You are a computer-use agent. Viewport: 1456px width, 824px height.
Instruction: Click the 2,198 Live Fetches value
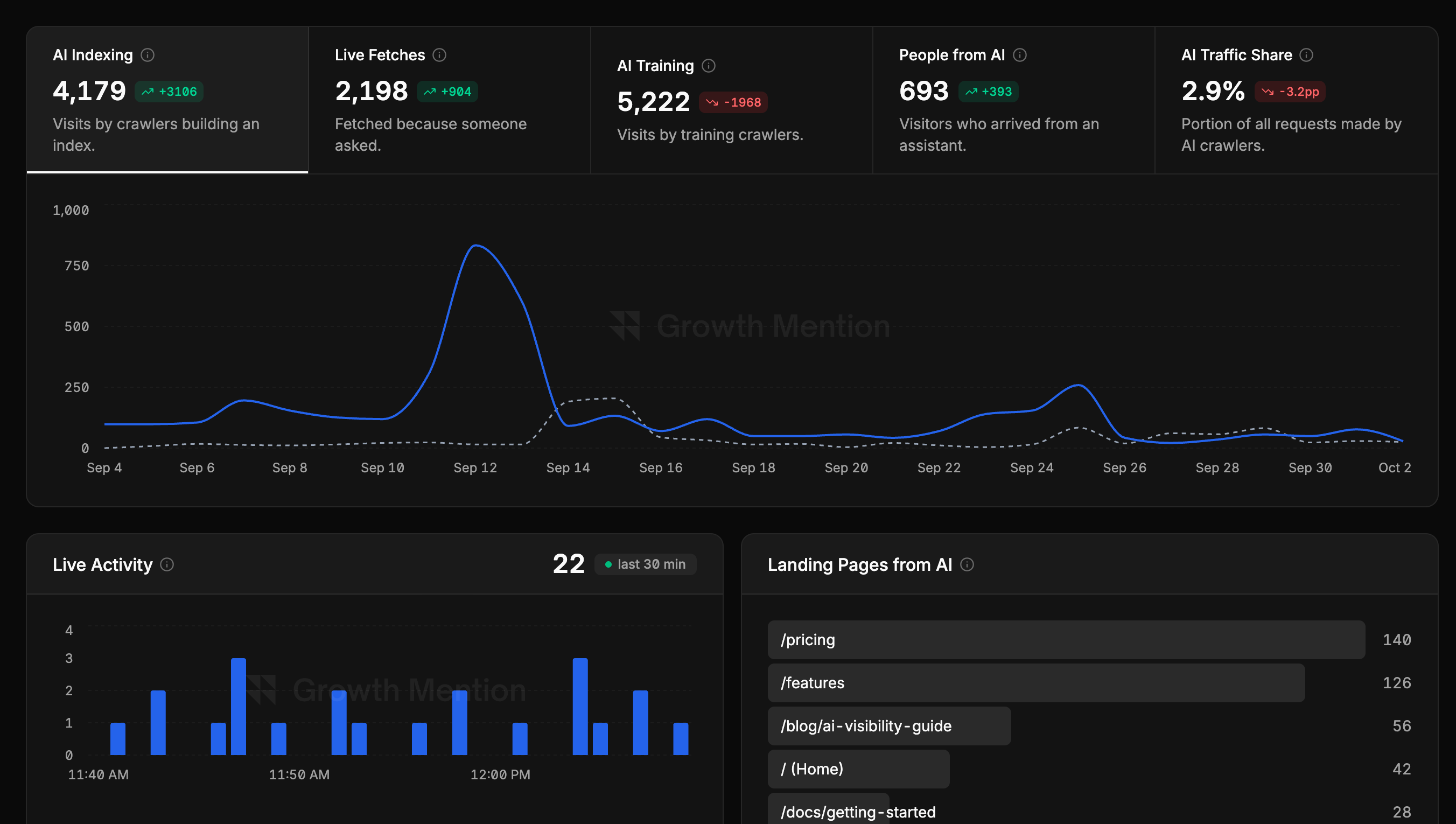coord(371,91)
